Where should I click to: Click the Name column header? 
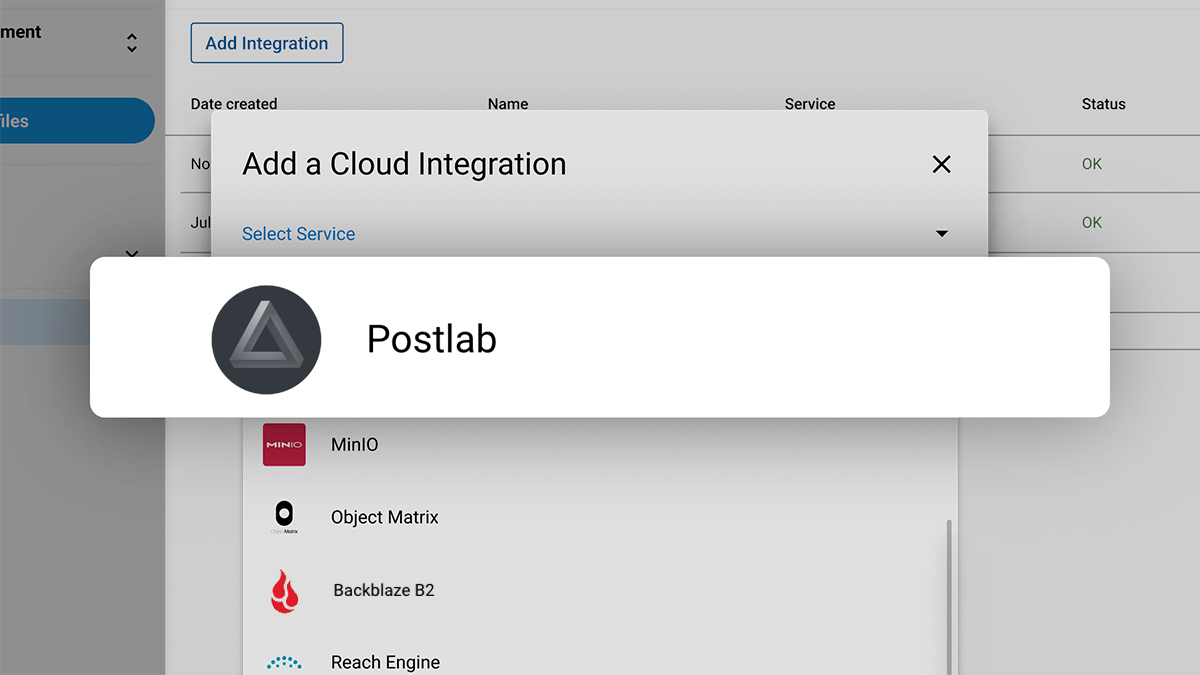tap(508, 104)
